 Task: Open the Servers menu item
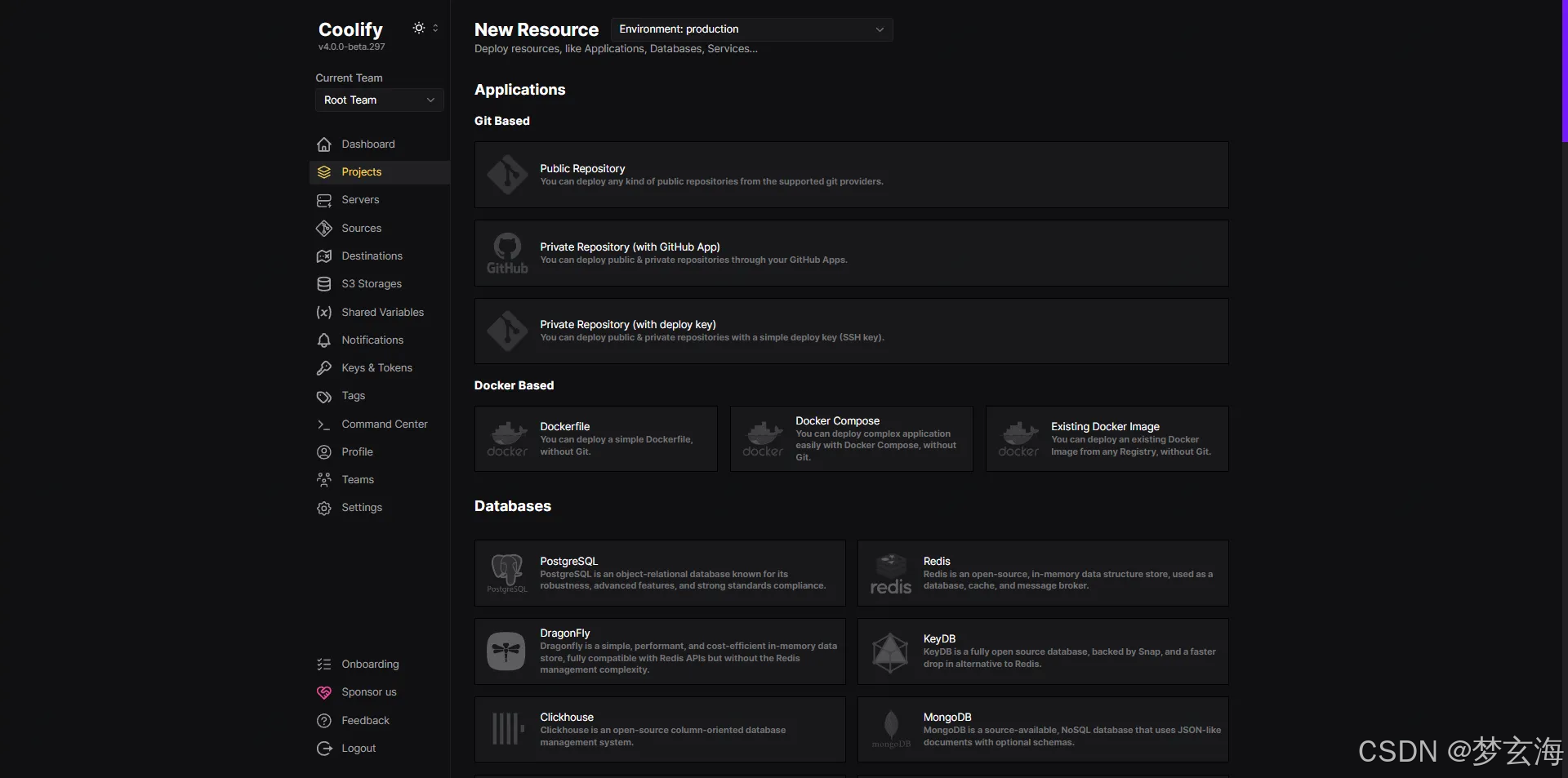point(380,200)
